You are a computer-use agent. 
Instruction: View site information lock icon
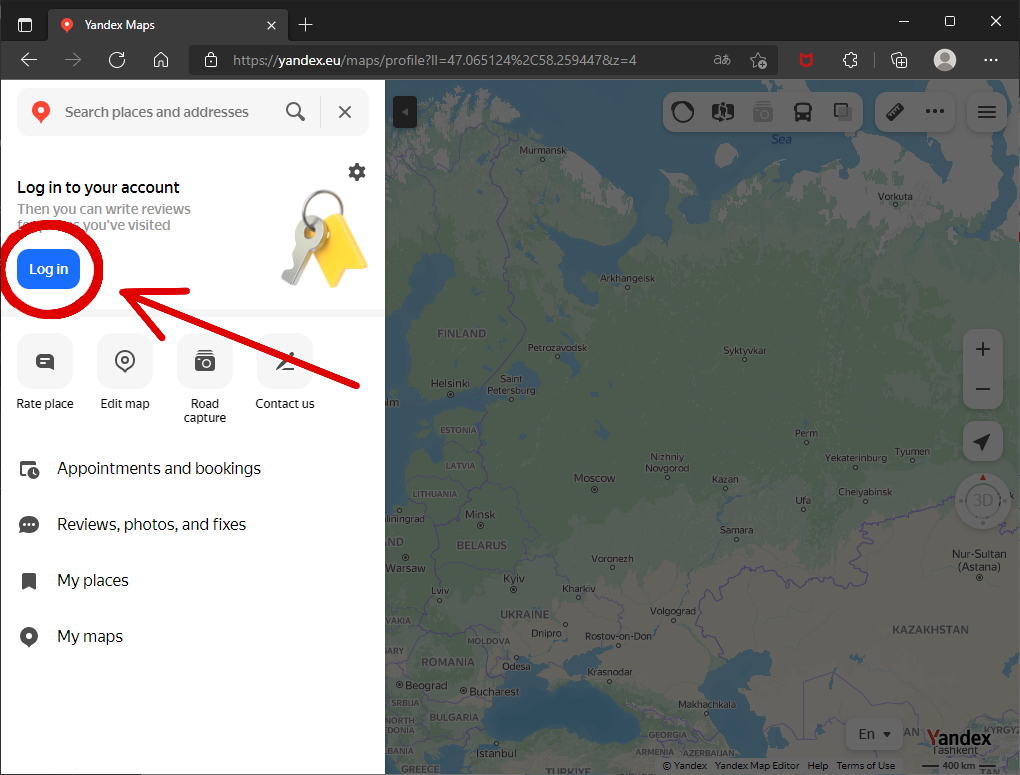pyautogui.click(x=211, y=61)
